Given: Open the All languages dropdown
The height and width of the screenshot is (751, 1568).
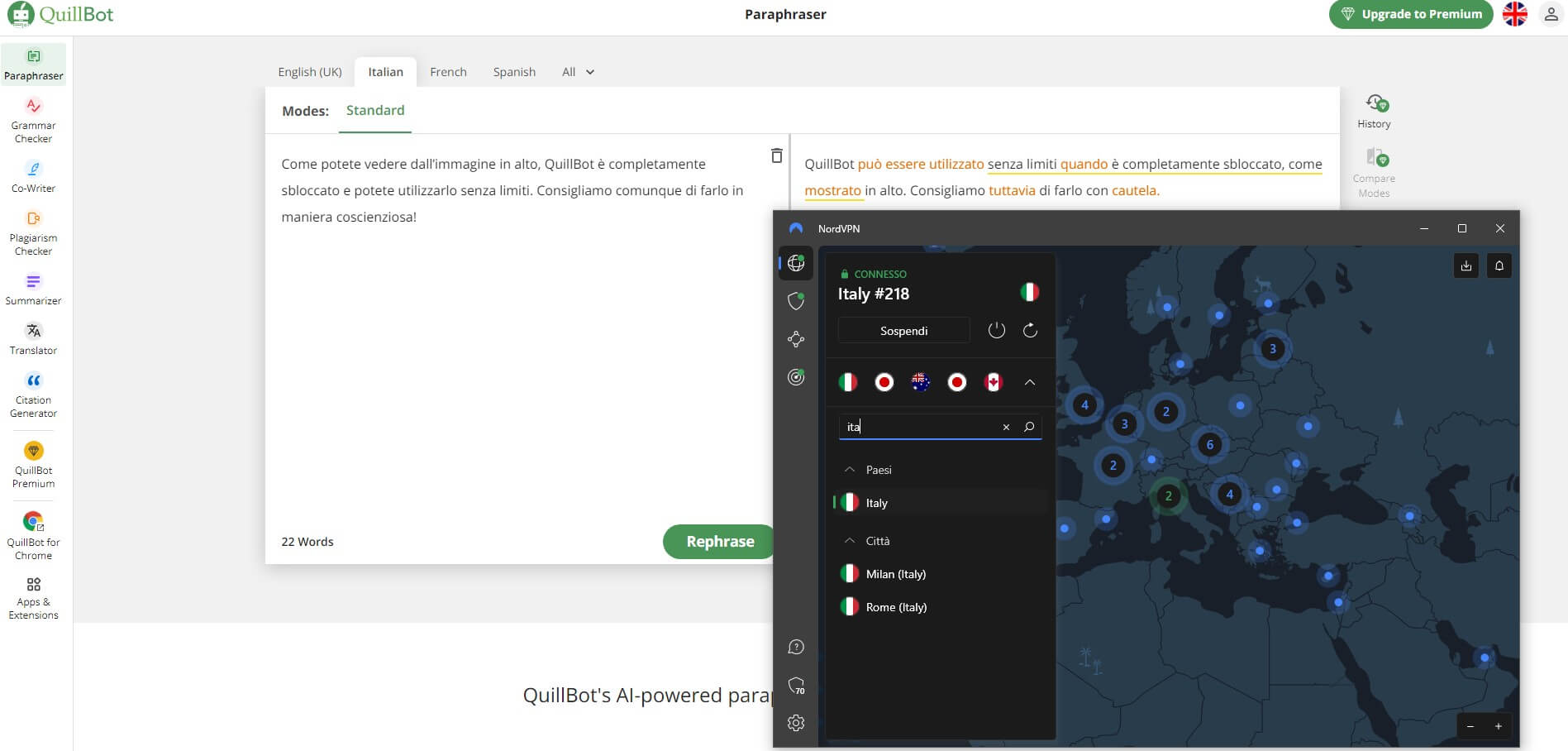Looking at the screenshot, I should click(578, 72).
